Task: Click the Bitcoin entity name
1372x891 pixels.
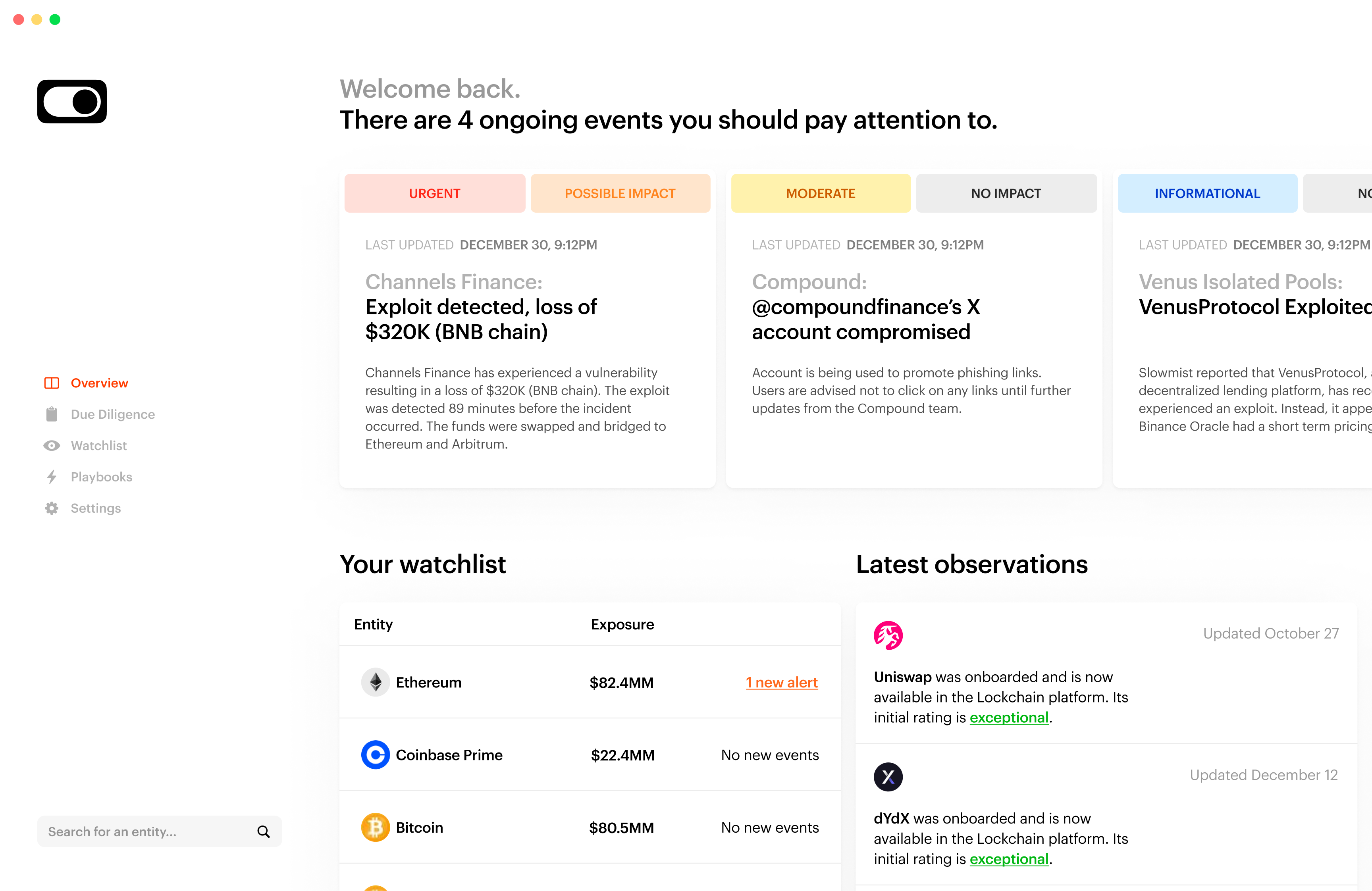Action: point(419,827)
